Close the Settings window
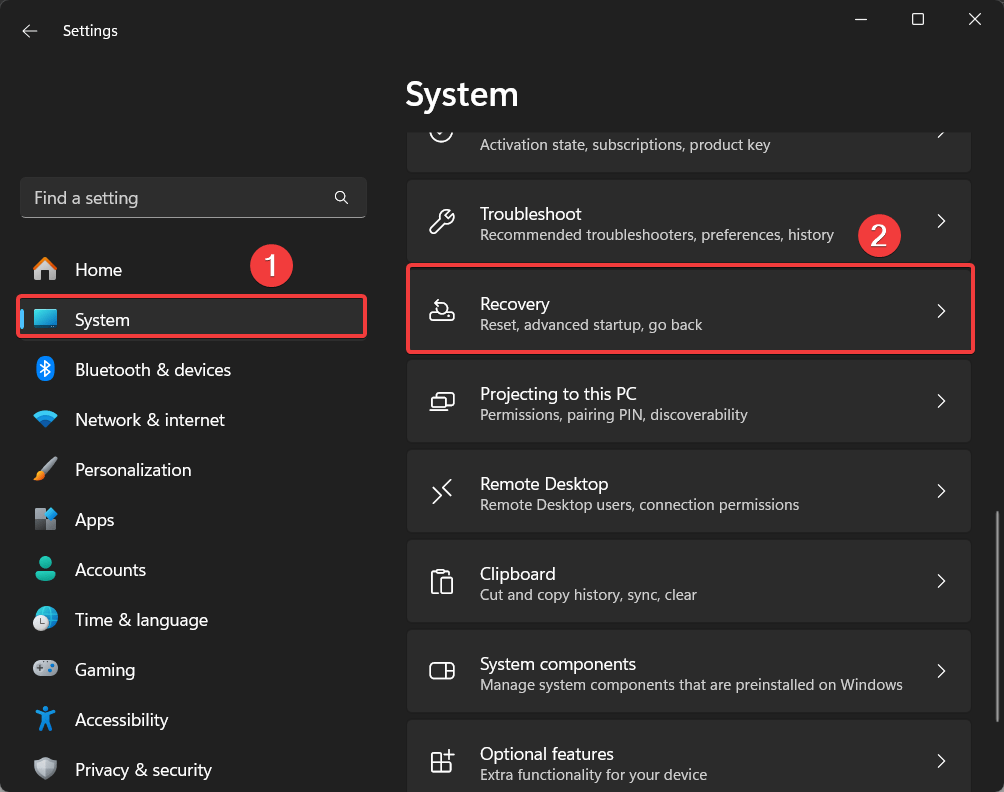Viewport: 1004px width, 792px height. point(975,19)
